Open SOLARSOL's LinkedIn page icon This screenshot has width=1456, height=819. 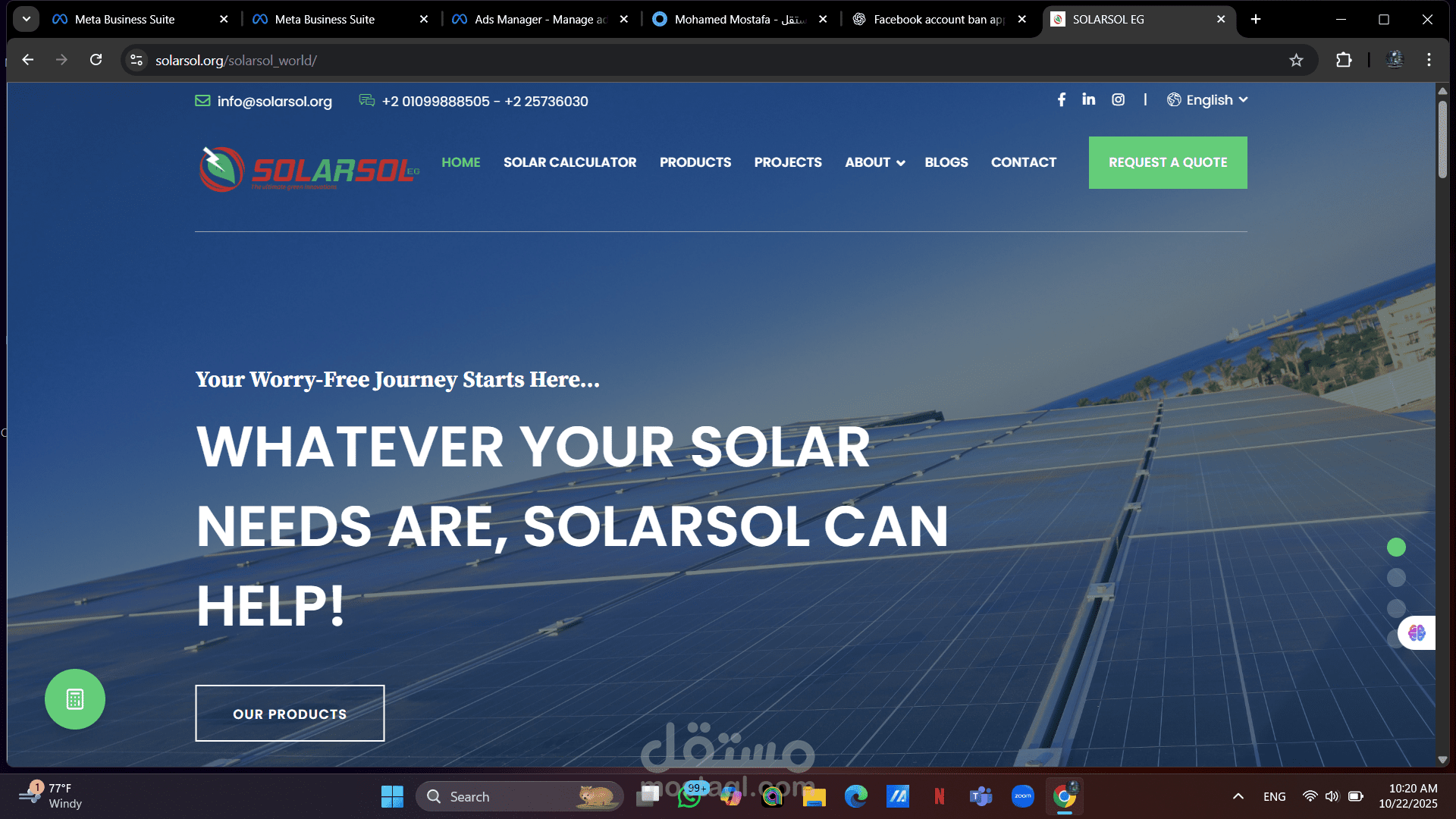point(1089,99)
